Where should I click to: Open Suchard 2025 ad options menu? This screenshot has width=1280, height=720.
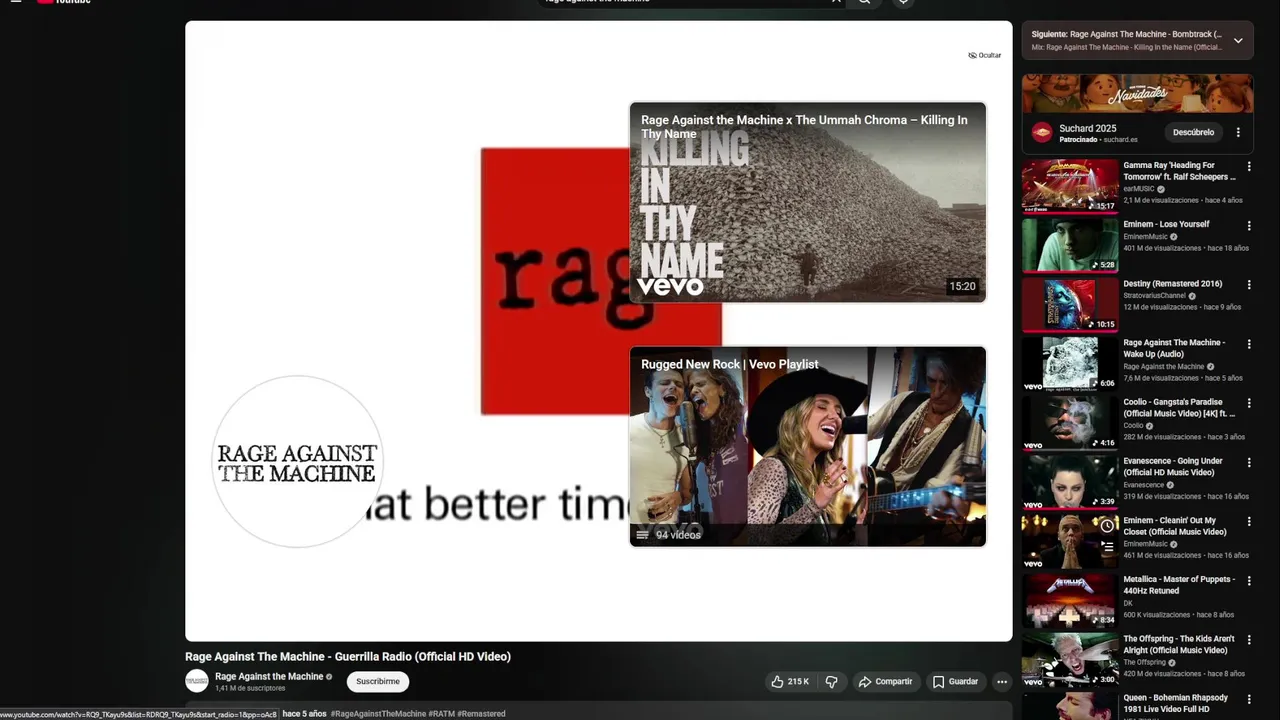pyautogui.click(x=1238, y=132)
